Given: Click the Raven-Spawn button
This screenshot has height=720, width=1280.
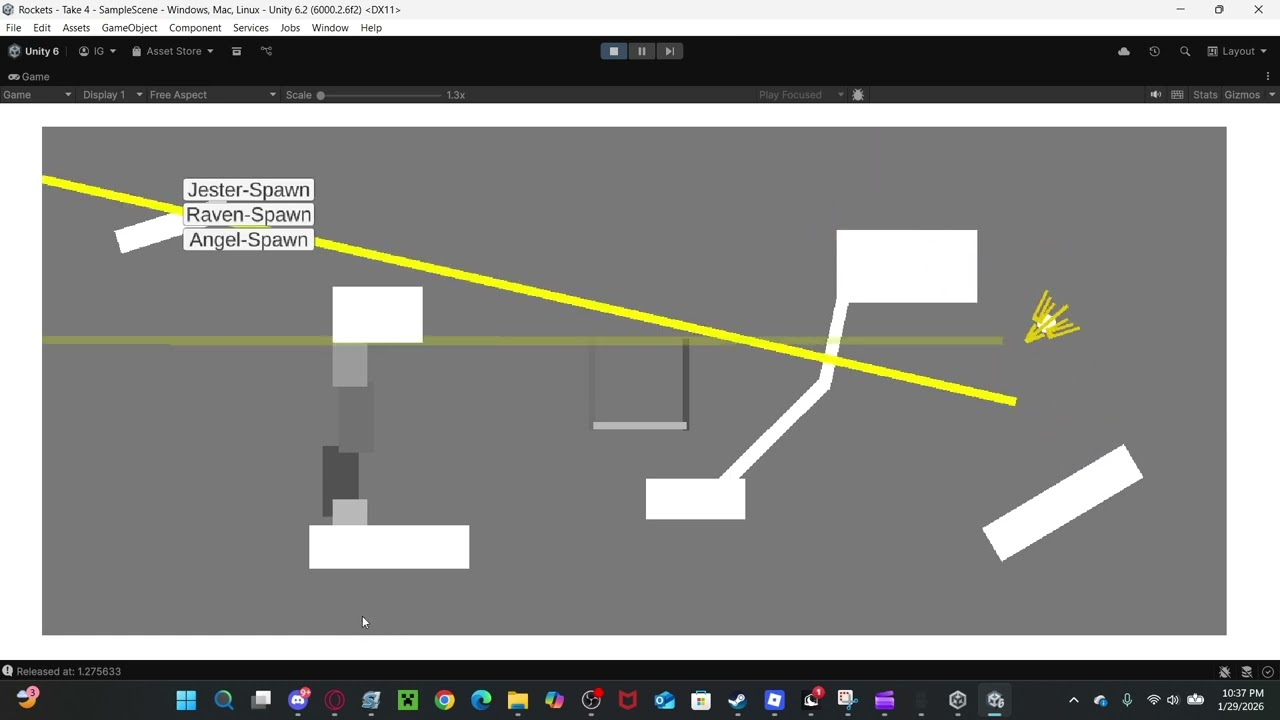Looking at the screenshot, I should 249,215.
